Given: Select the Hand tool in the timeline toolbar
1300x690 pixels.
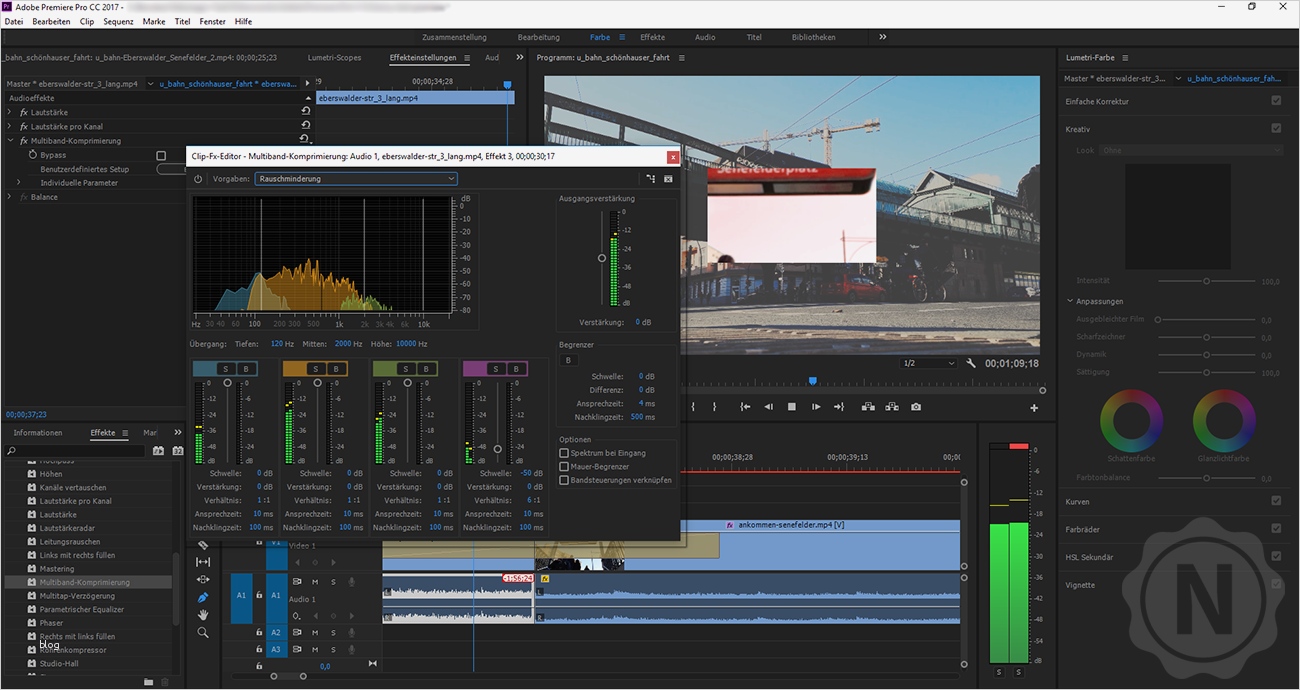Looking at the screenshot, I should pos(203,610).
